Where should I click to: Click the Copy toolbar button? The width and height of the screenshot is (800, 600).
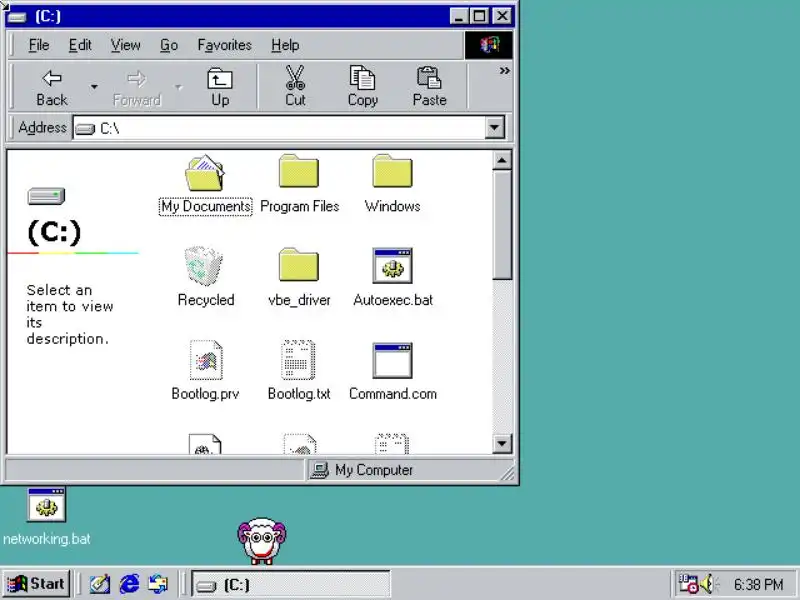coord(362,88)
